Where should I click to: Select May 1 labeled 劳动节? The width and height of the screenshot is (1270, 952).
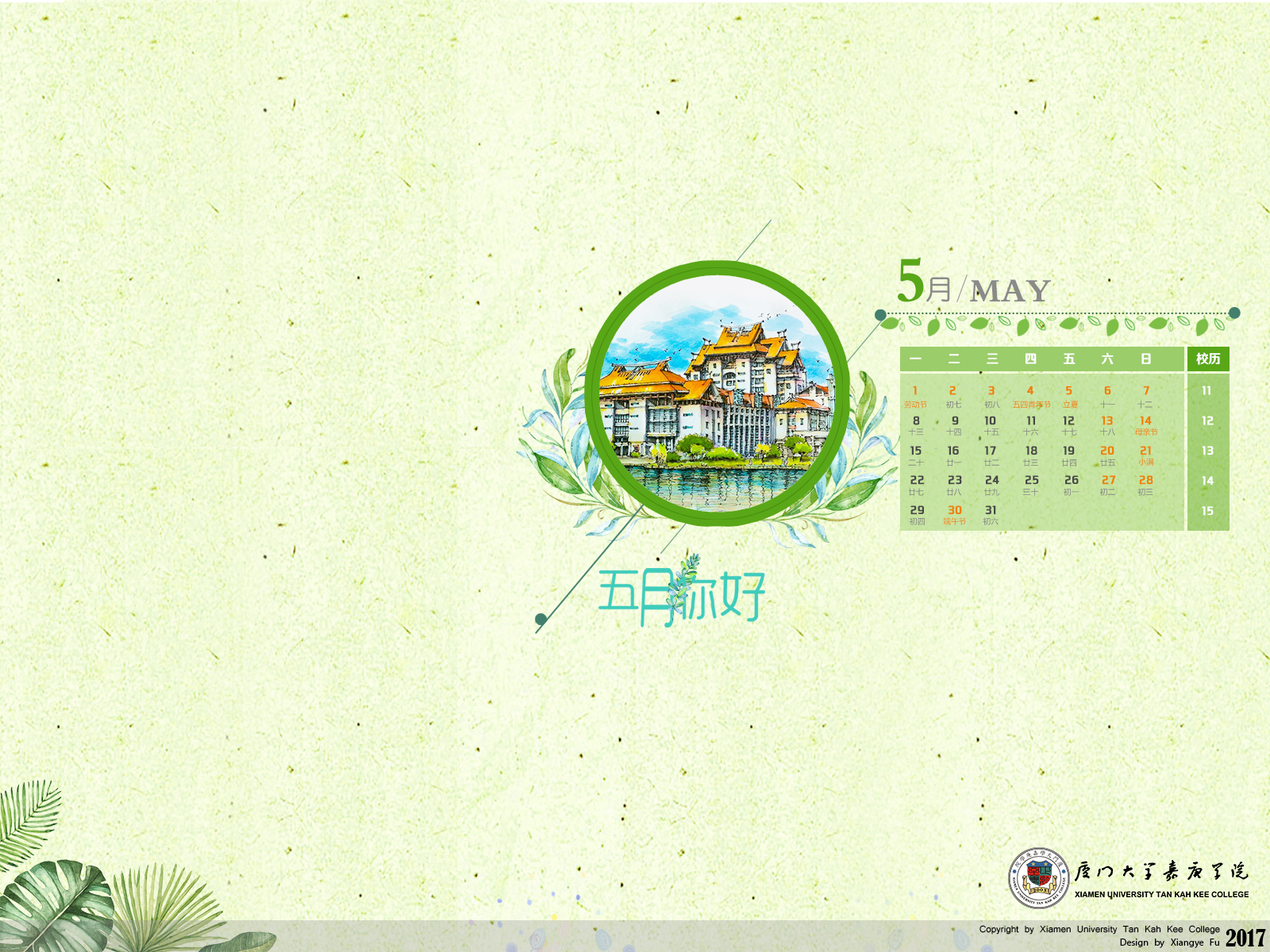point(915,397)
